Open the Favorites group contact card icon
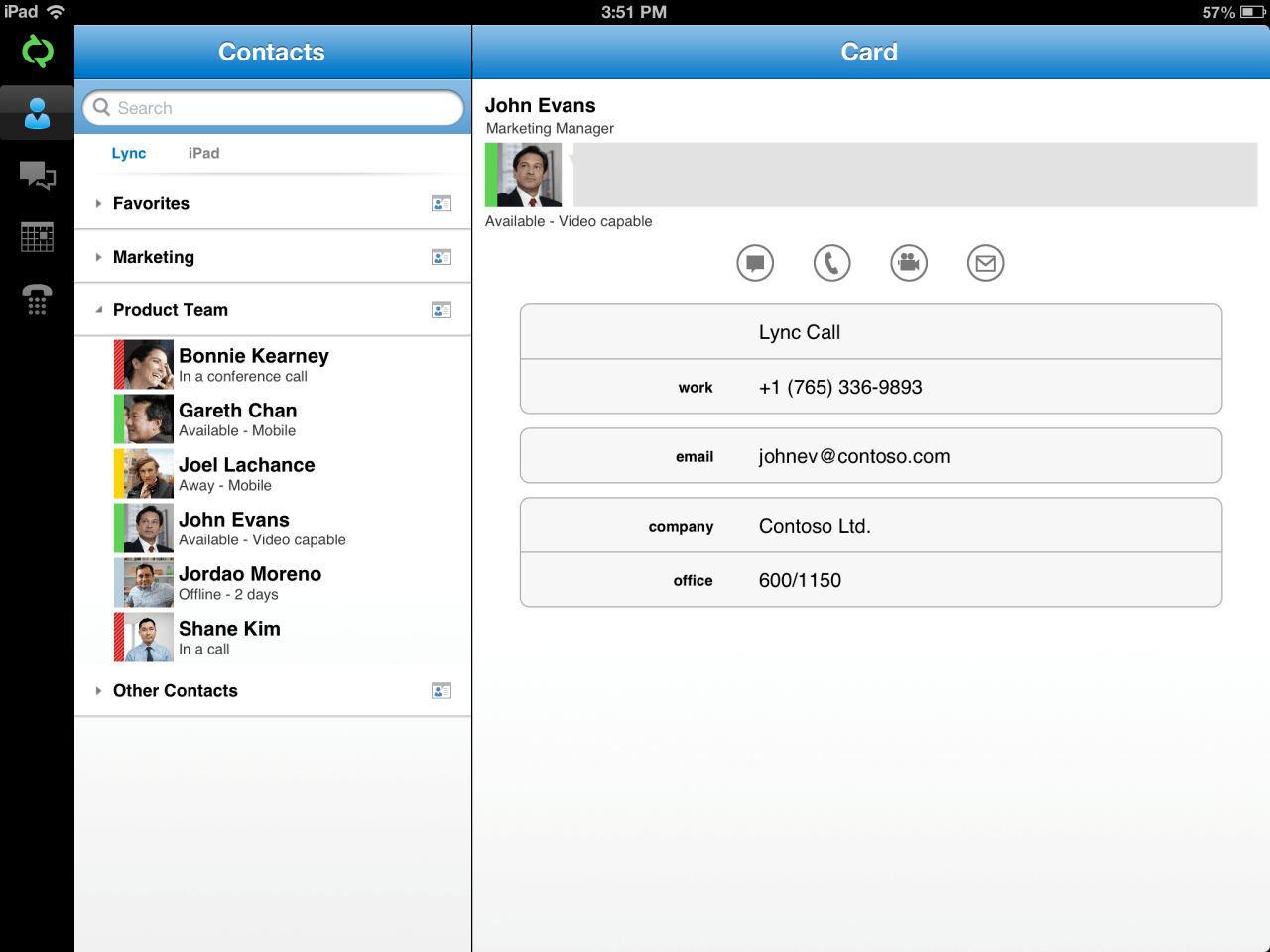The image size is (1270, 952). coord(442,203)
